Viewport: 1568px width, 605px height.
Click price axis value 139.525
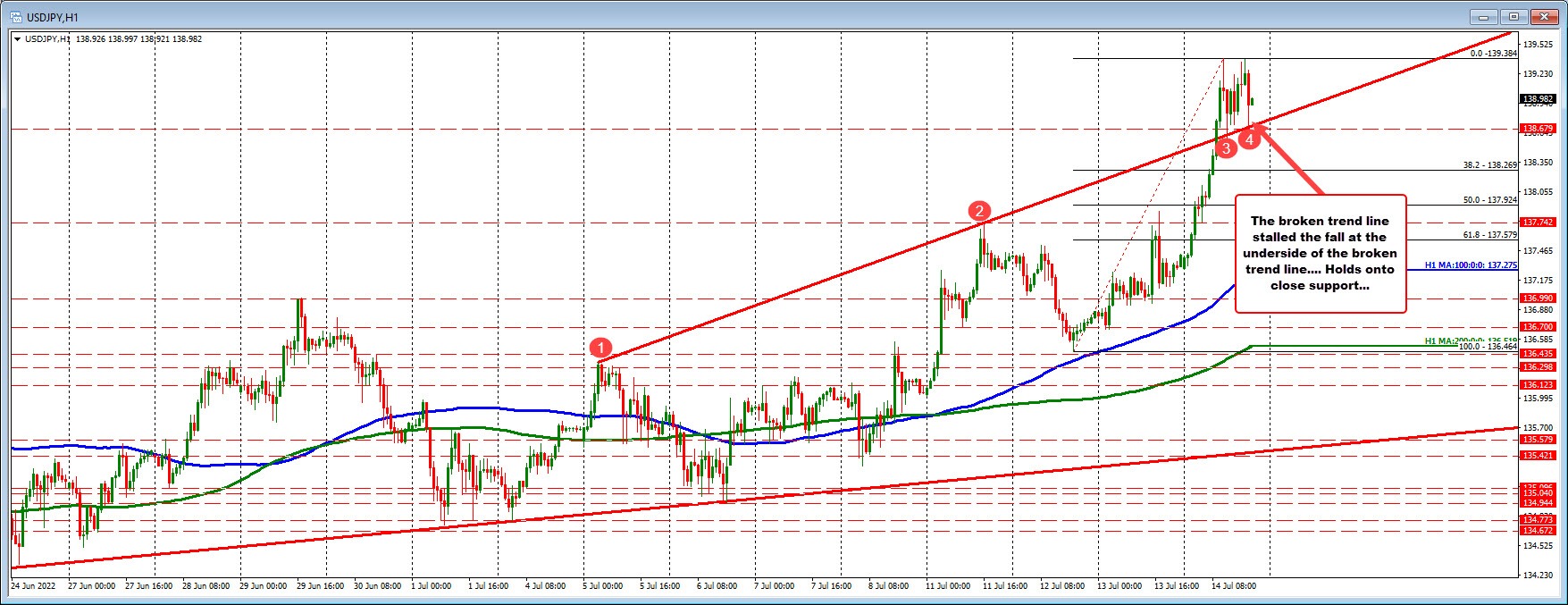(1538, 44)
